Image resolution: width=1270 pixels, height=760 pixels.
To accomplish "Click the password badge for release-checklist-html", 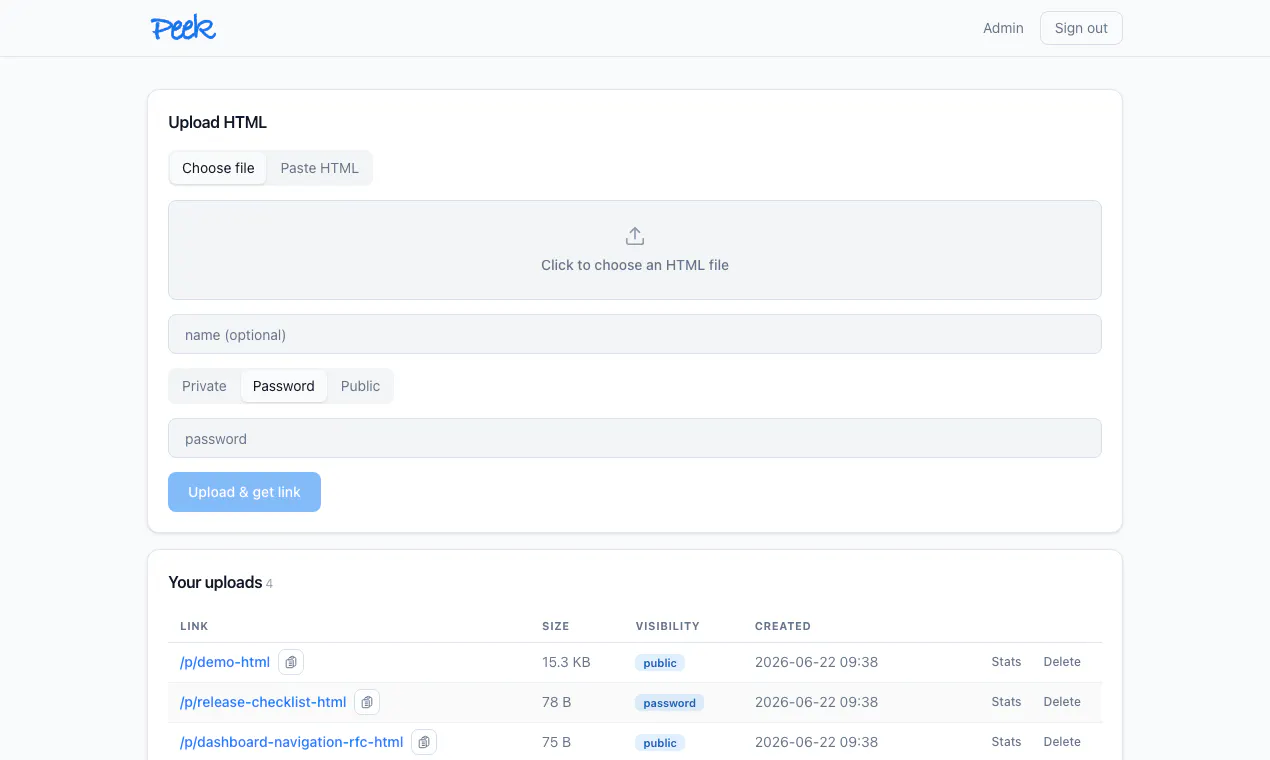I will [x=669, y=703].
